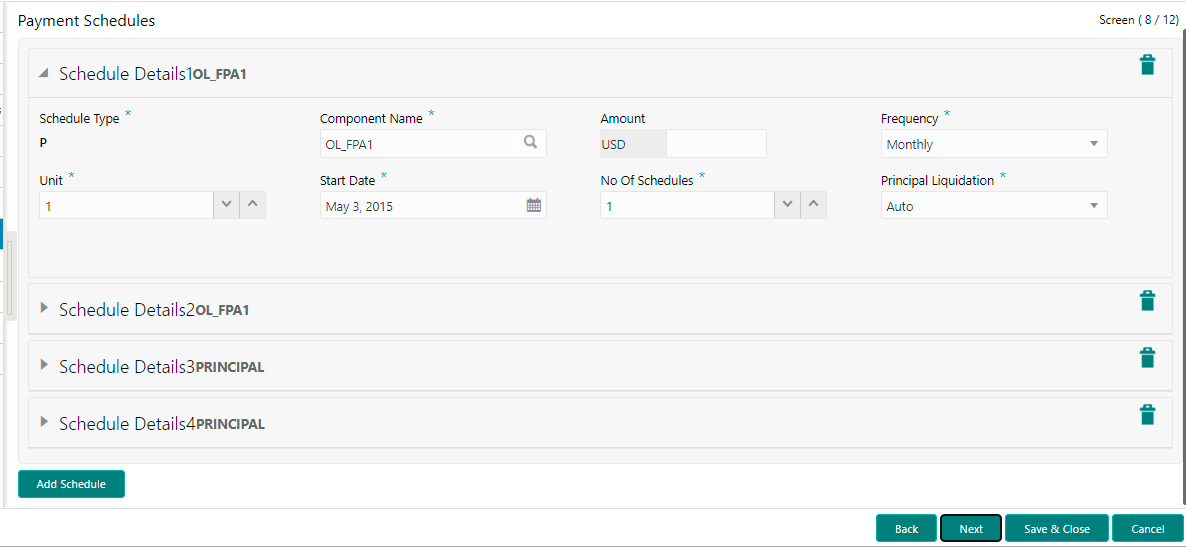The width and height of the screenshot is (1186, 547).
Task: Delete Schedule Details3 PRINCIPAL trash icon
Action: (1147, 358)
